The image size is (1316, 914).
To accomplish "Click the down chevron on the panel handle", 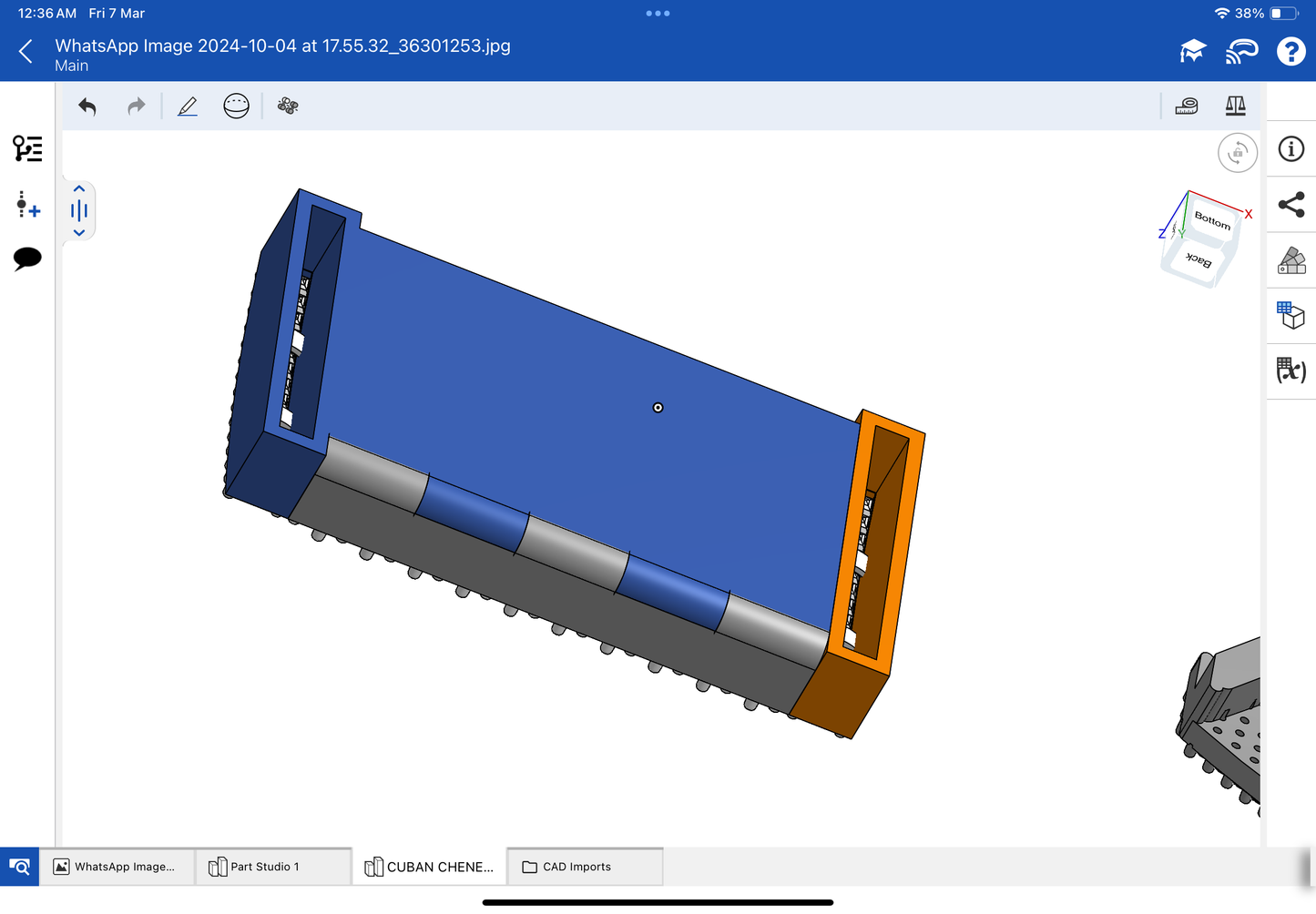I will pos(79,233).
